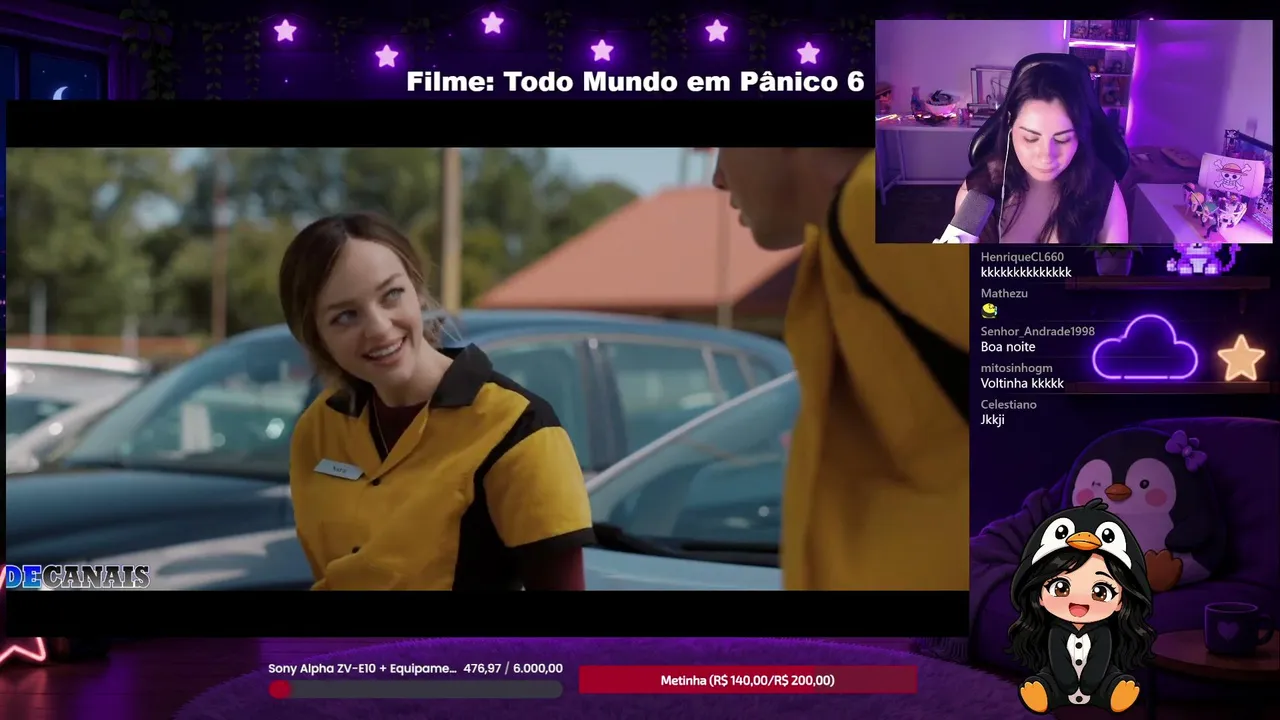Click the "Sony Alpha ZV-E10 + Equipame..." goal label

(x=362, y=669)
